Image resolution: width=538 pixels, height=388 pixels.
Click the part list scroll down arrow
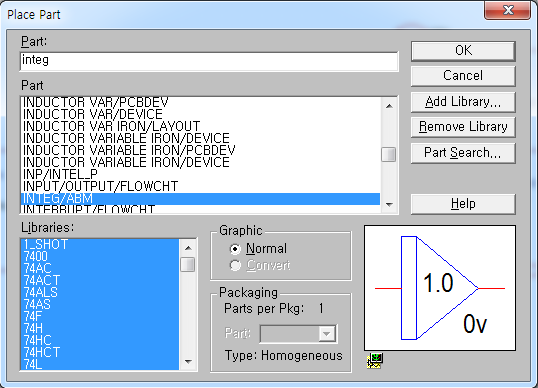point(389,204)
